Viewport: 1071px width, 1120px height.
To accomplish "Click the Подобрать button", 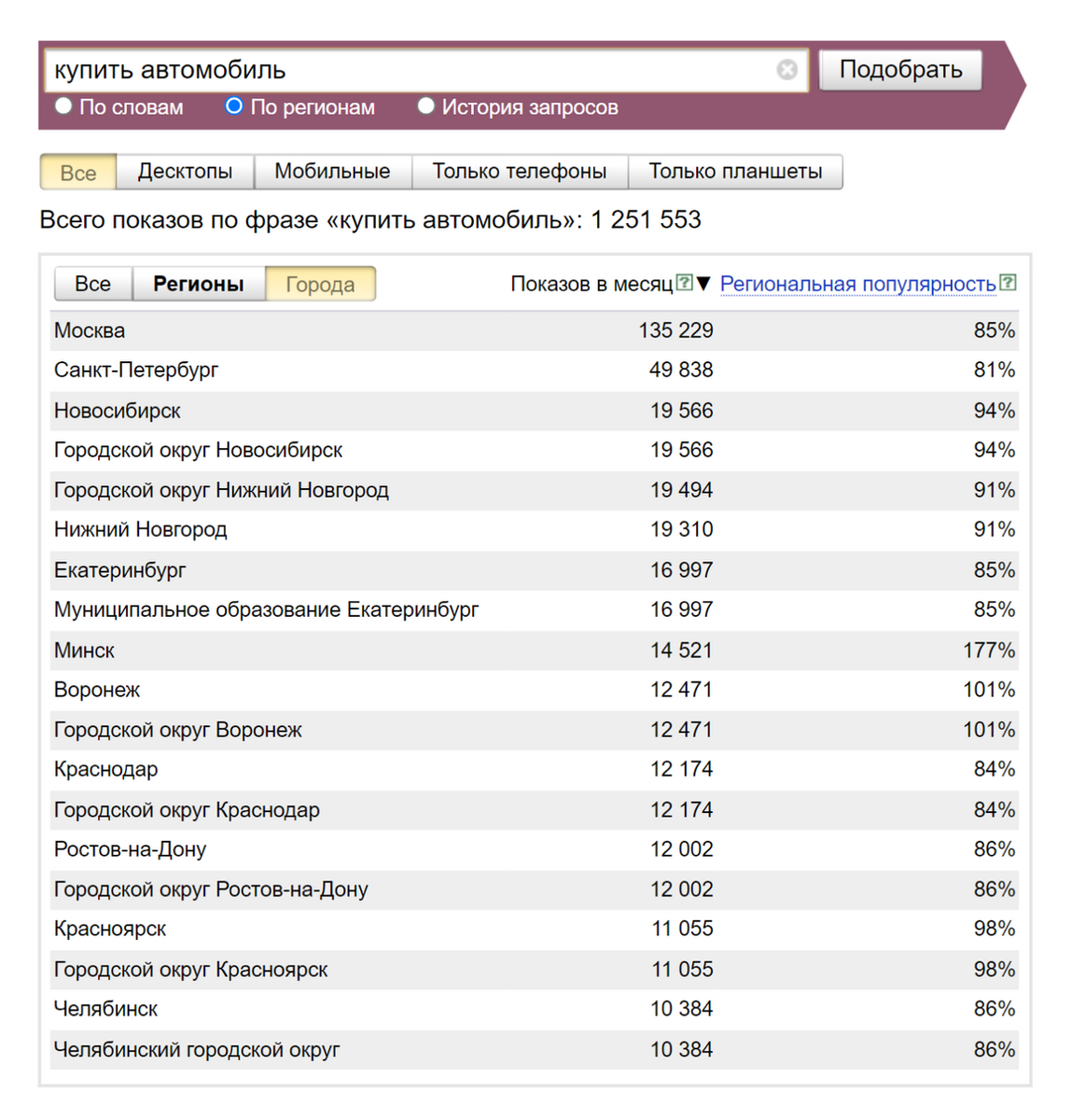I will pyautogui.click(x=900, y=70).
